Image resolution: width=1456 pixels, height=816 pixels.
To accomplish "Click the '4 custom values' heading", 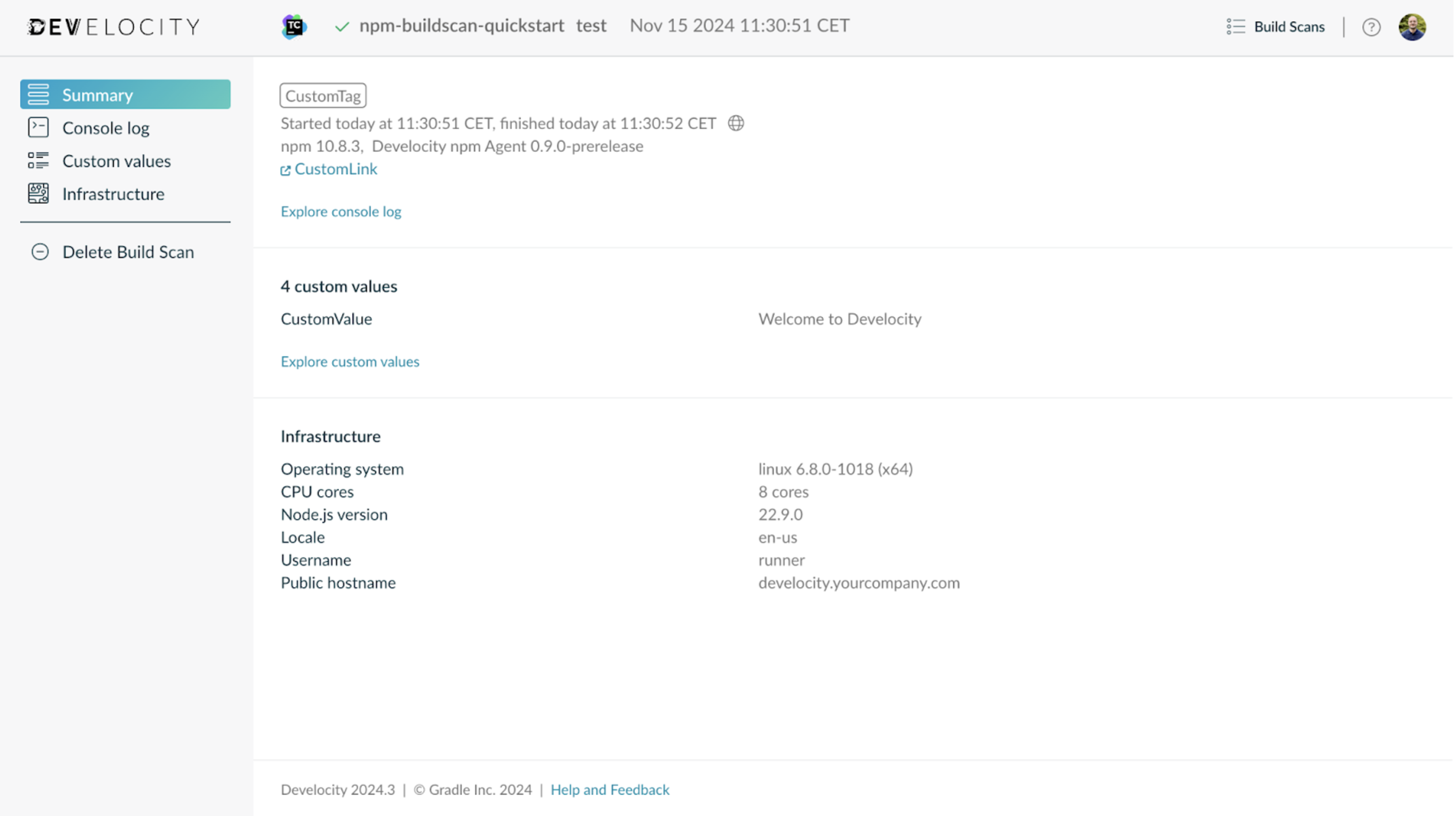I will (339, 287).
